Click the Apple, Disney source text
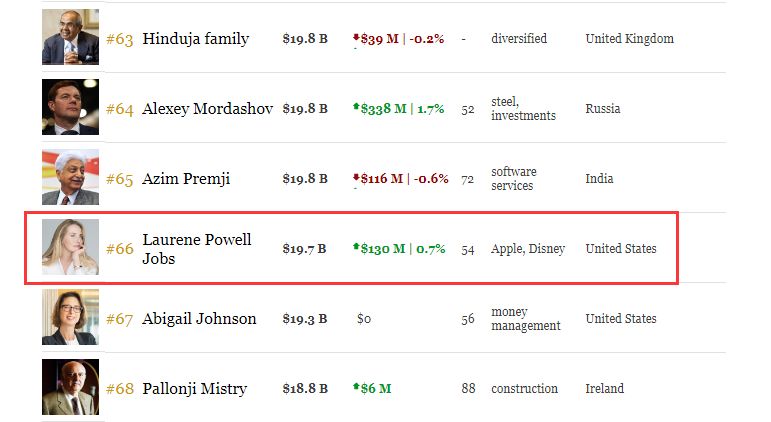The image size is (771, 422). point(528,249)
